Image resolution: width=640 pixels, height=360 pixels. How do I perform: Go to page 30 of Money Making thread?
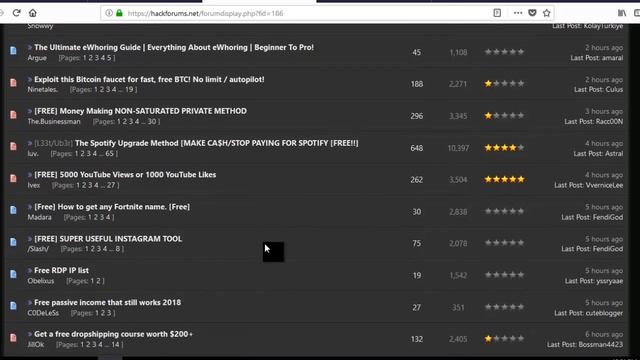(x=152, y=121)
